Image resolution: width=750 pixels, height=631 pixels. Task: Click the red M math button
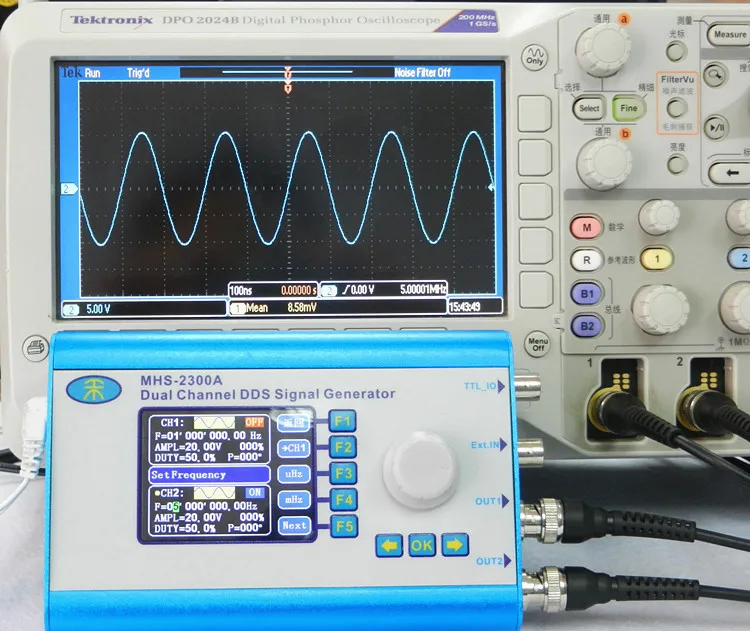[586, 227]
